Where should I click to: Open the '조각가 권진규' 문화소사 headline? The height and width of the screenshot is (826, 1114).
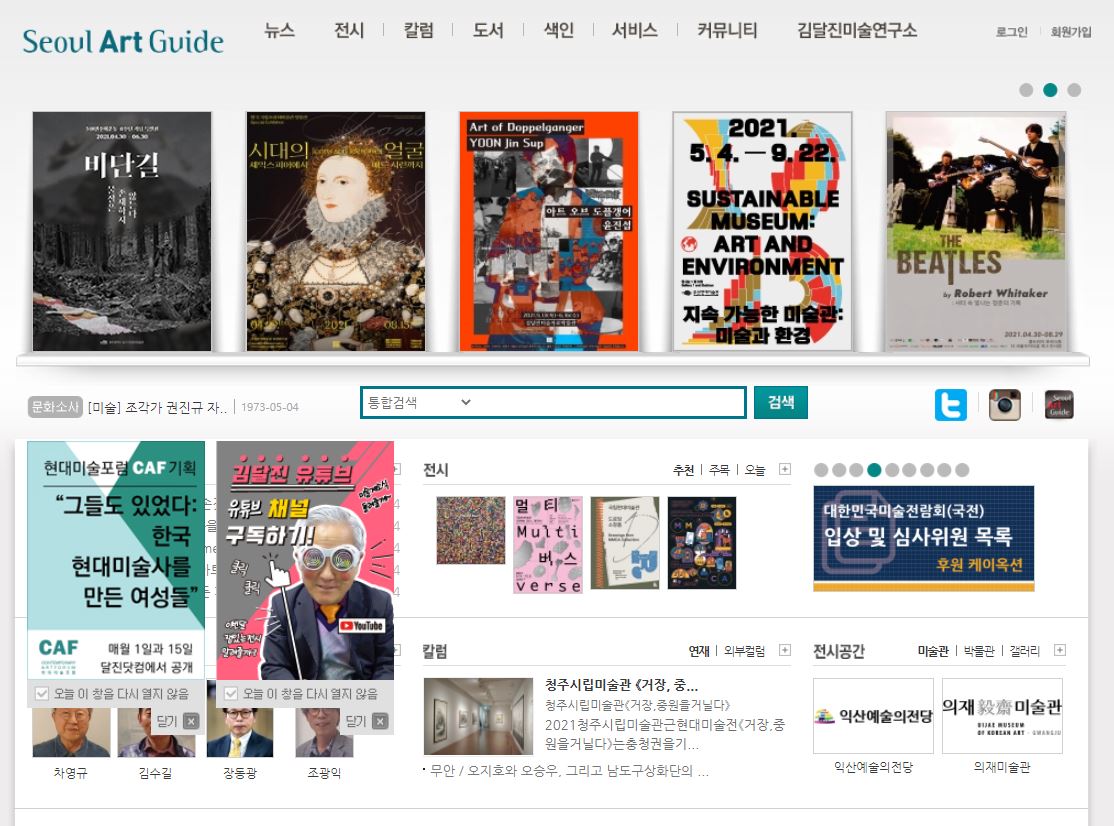tap(157, 407)
